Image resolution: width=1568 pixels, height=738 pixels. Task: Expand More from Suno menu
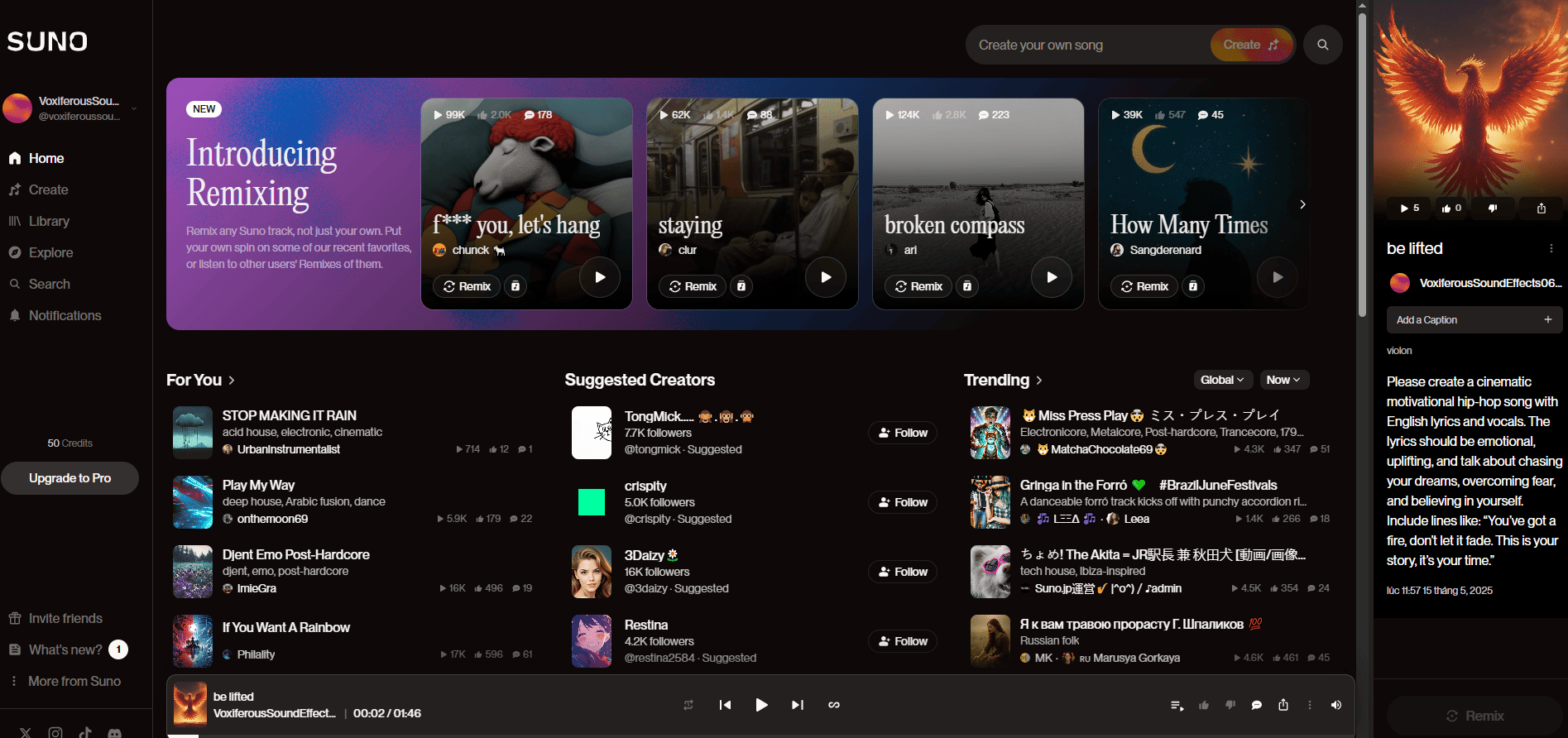click(65, 681)
